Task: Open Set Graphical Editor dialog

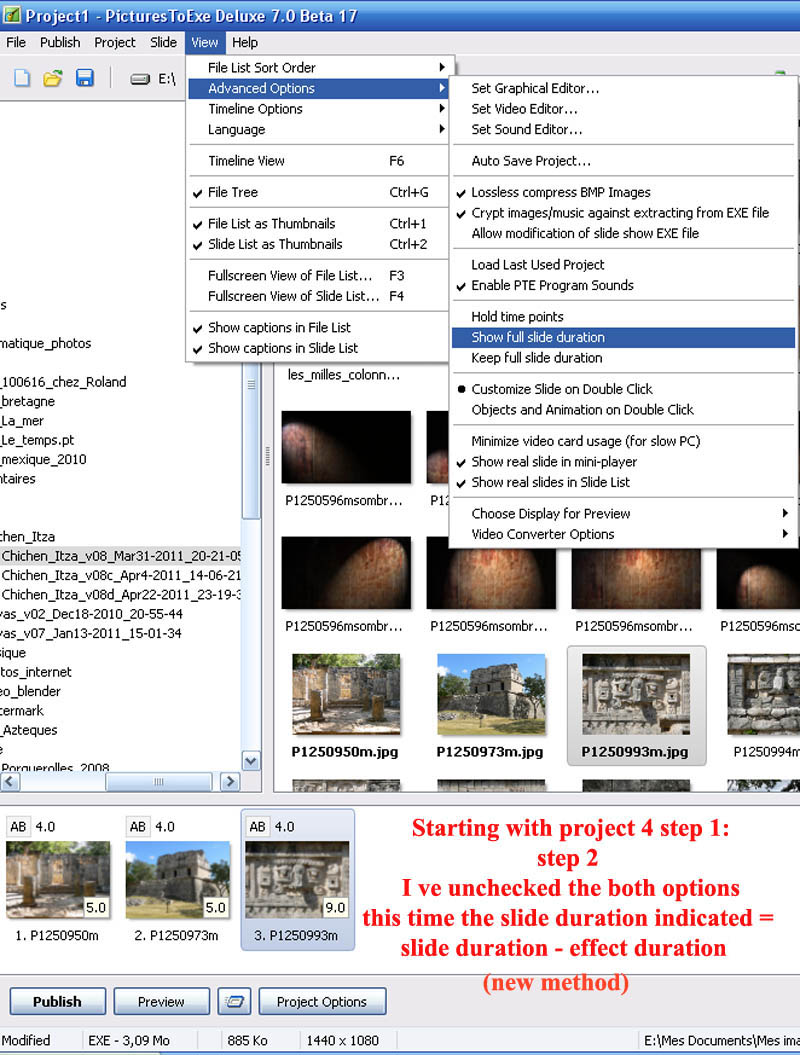Action: 623,88
